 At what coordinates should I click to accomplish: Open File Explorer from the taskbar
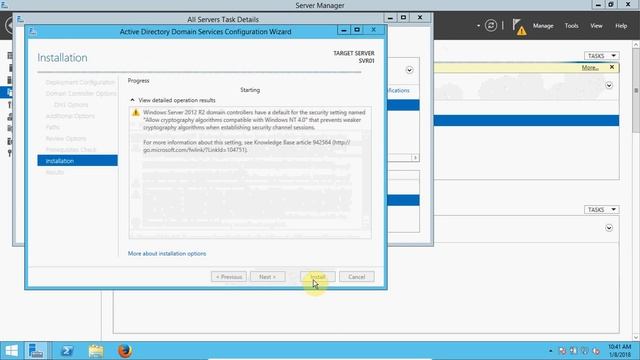pos(96,351)
